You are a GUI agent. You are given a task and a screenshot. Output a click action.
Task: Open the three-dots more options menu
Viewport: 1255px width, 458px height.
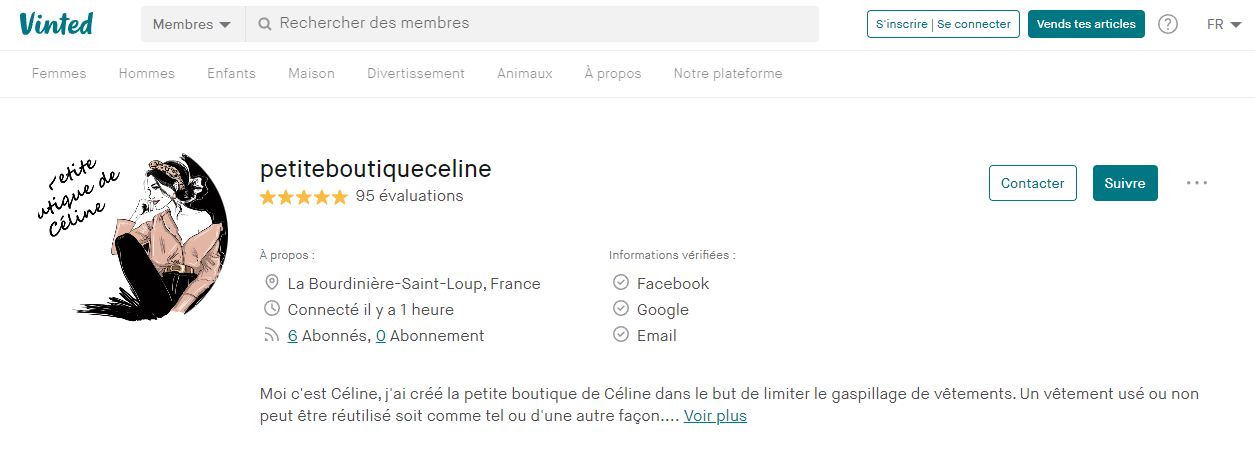1197,183
